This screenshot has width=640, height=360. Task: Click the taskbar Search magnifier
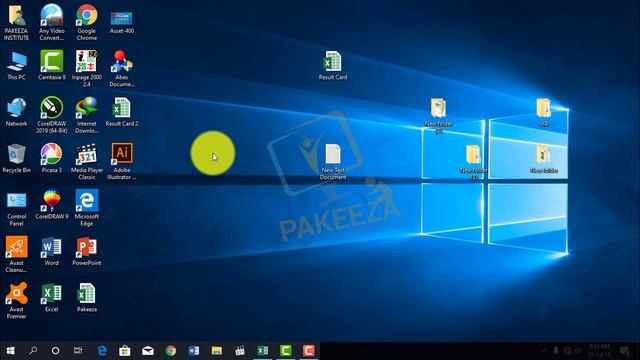(x=33, y=351)
